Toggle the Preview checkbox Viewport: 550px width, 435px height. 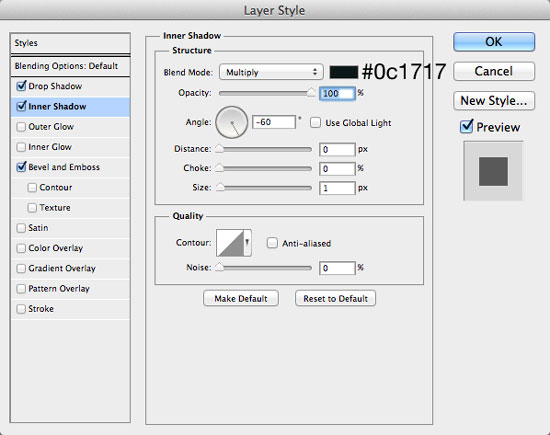click(x=466, y=127)
